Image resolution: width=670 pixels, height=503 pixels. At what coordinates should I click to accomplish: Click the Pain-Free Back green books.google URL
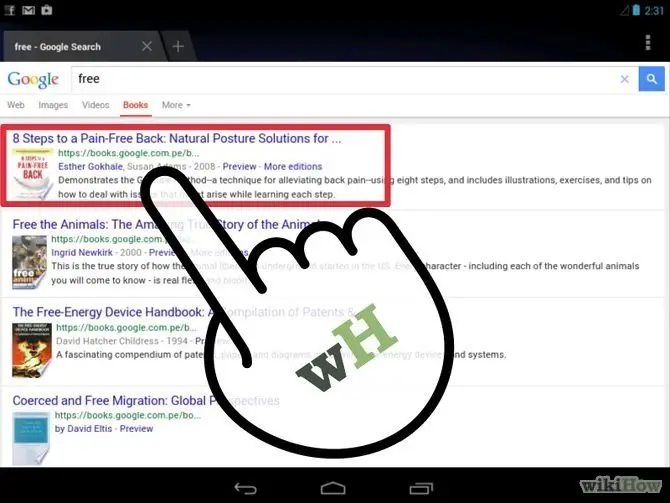point(129,153)
